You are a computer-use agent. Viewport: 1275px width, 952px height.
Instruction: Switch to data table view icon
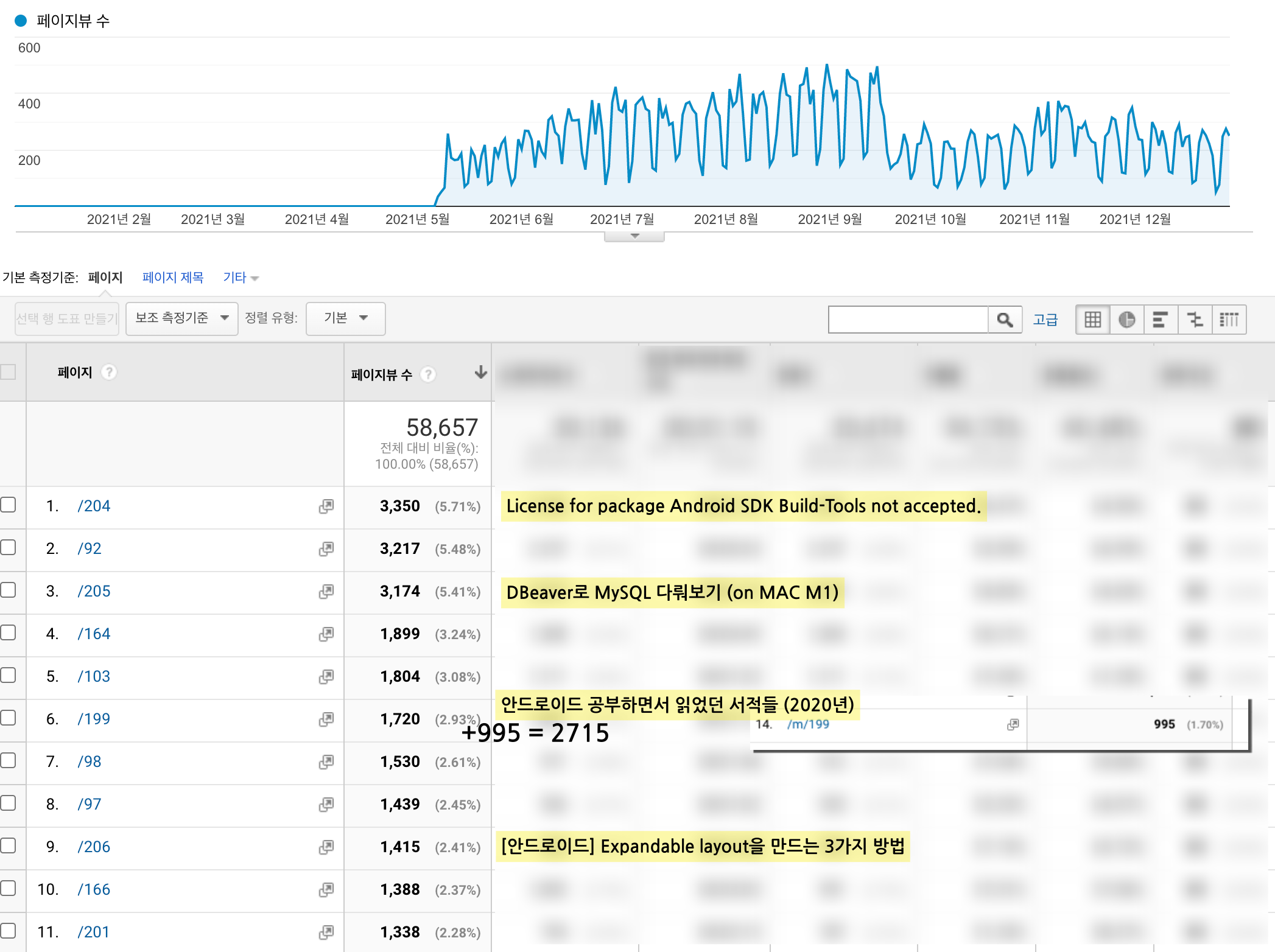pyautogui.click(x=1092, y=320)
